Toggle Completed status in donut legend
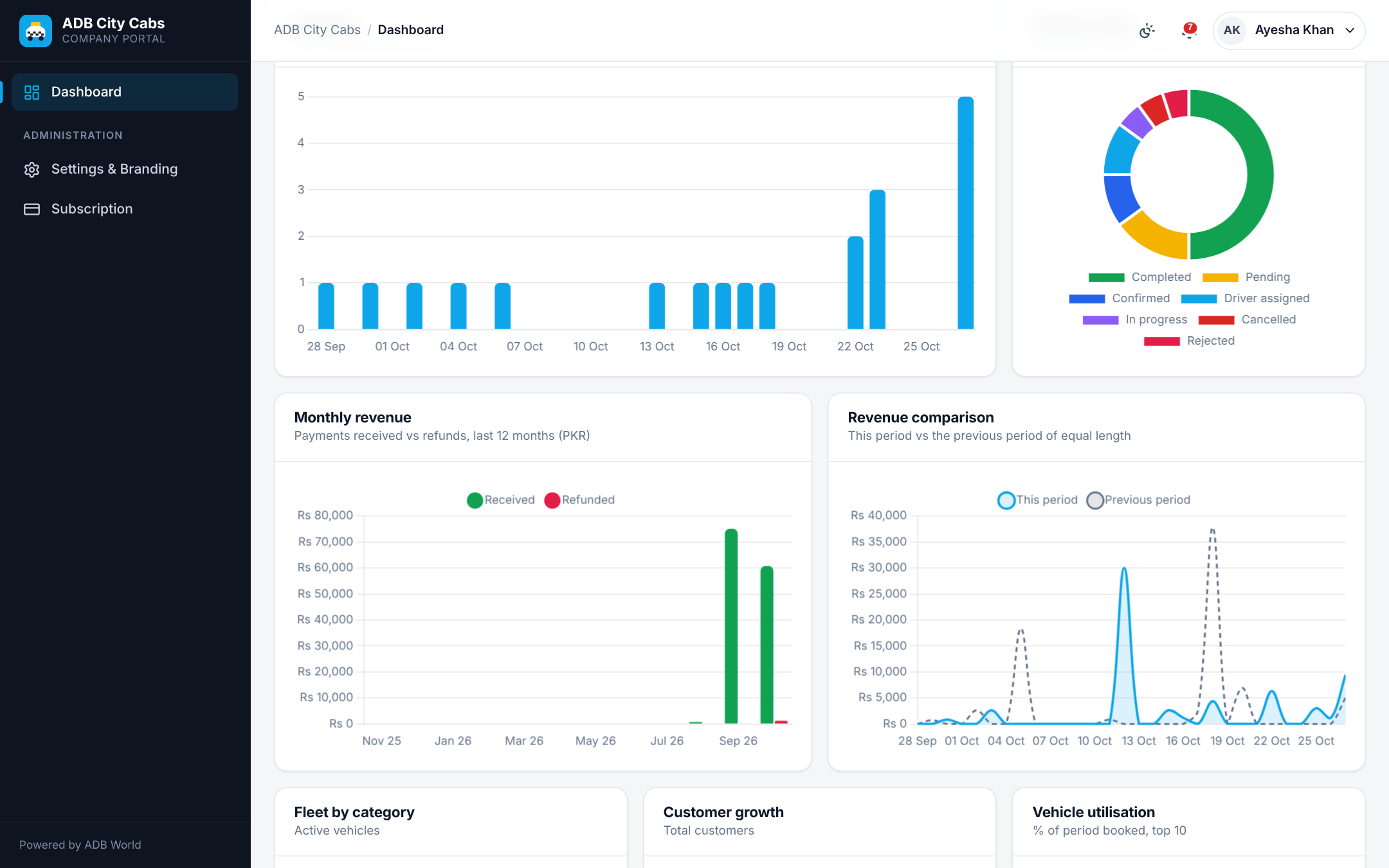 1139,277
